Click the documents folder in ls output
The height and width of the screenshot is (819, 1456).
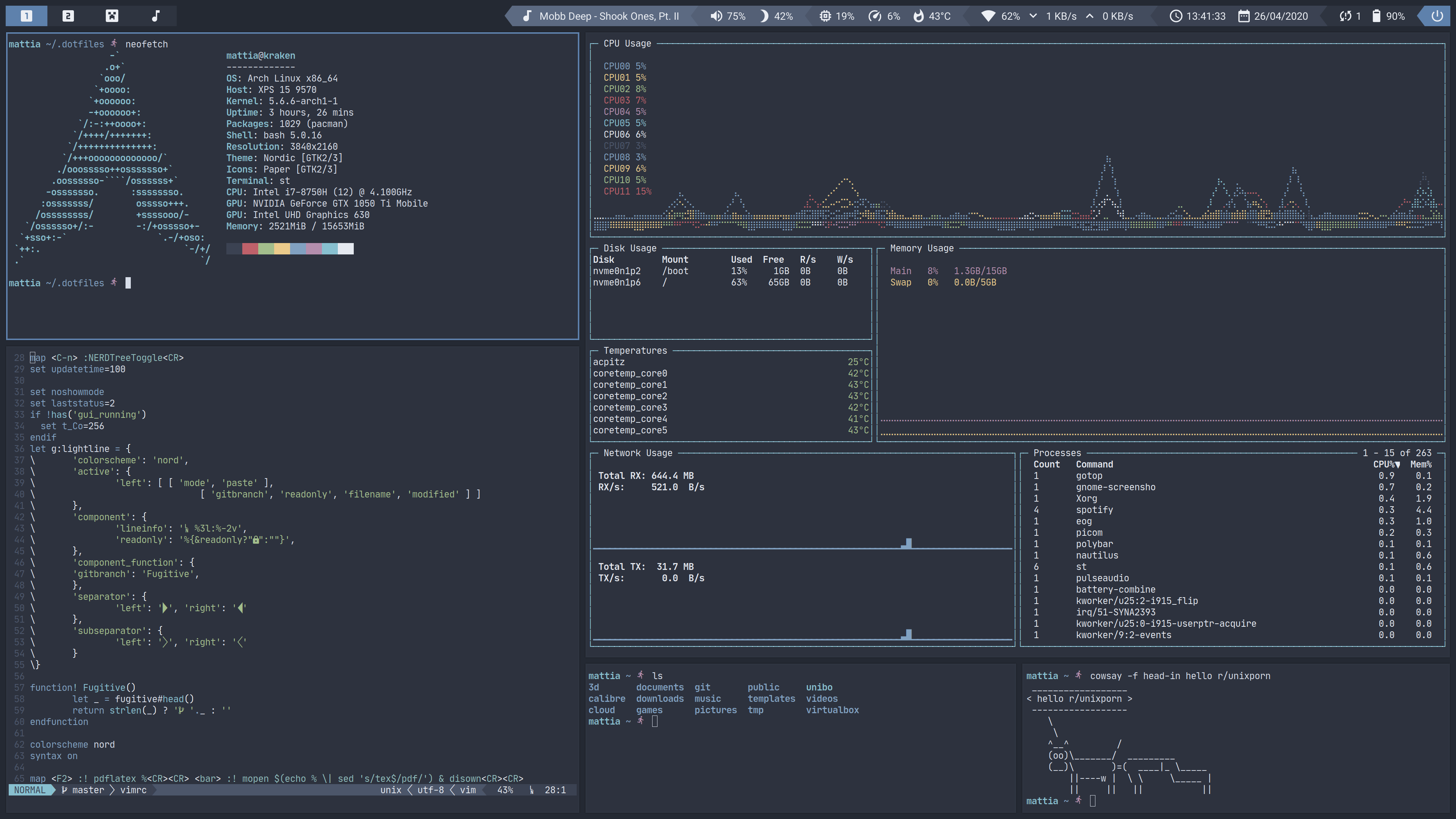coord(660,687)
